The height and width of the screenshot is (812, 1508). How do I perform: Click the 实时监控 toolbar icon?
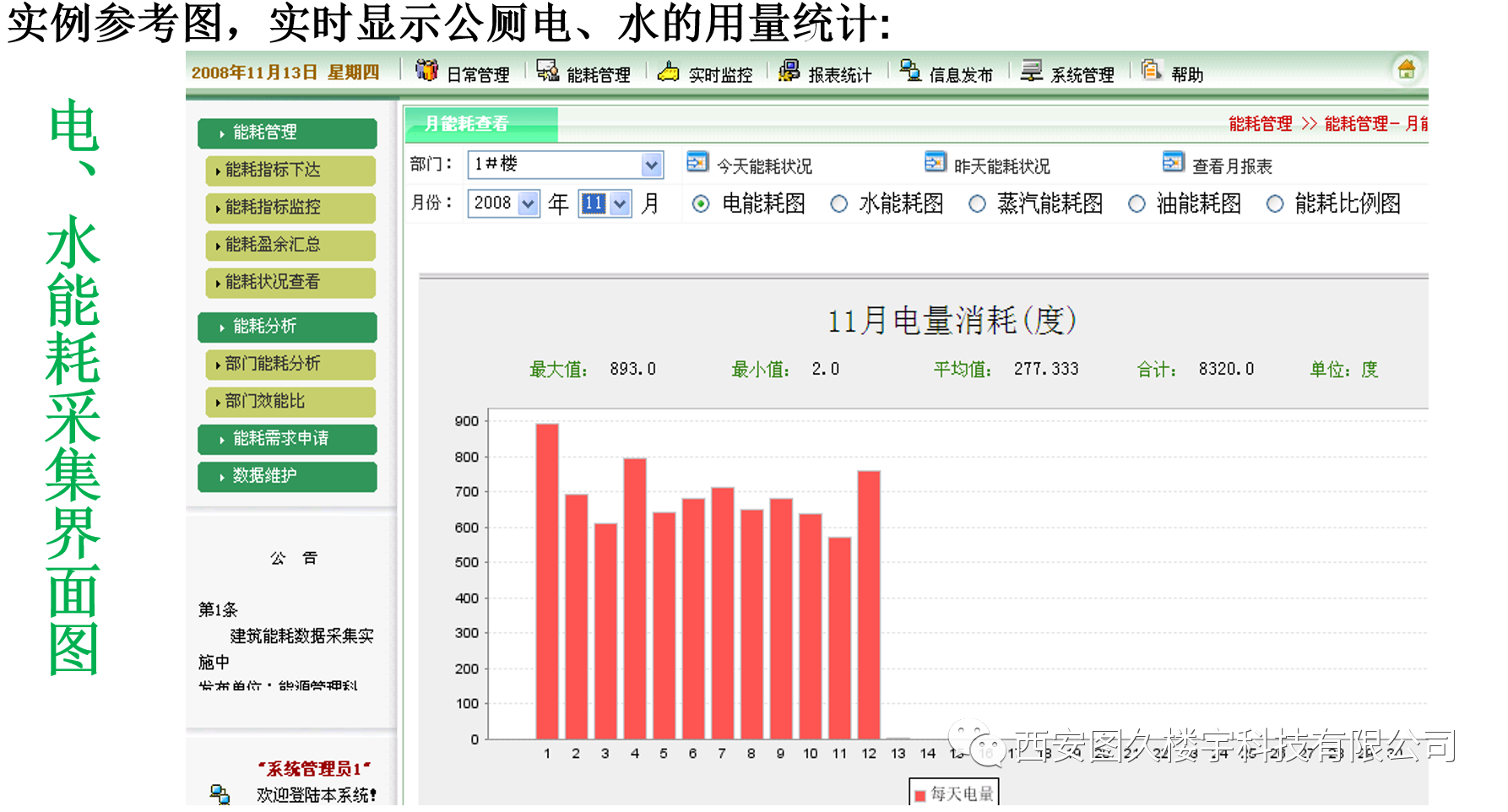668,72
